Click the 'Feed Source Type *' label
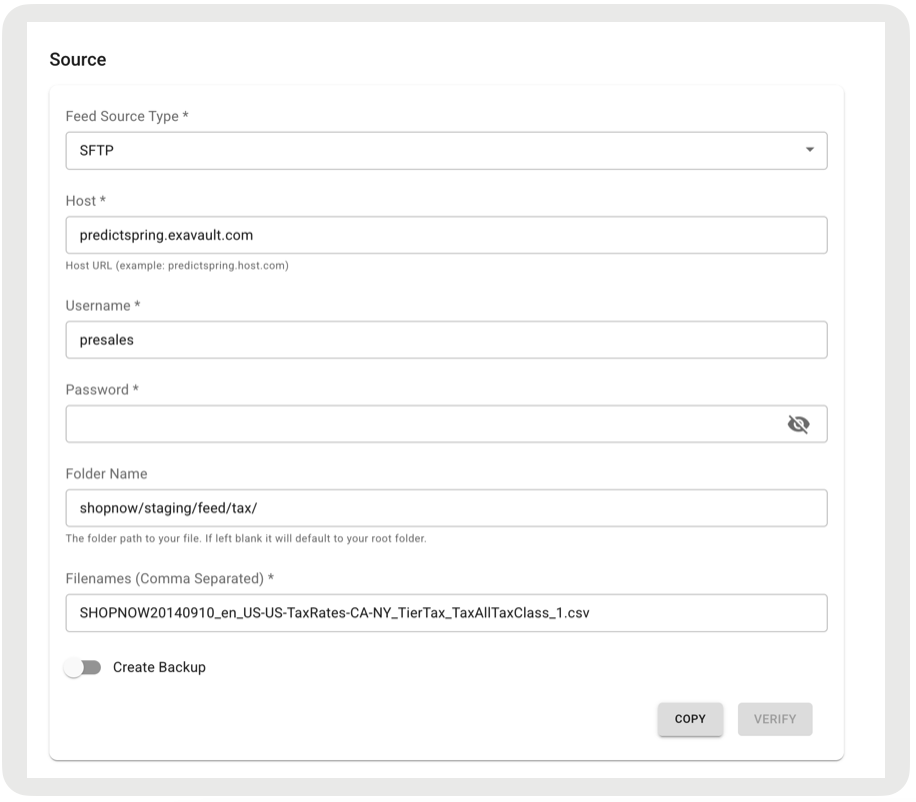The width and height of the screenshot is (916, 802). (127, 116)
